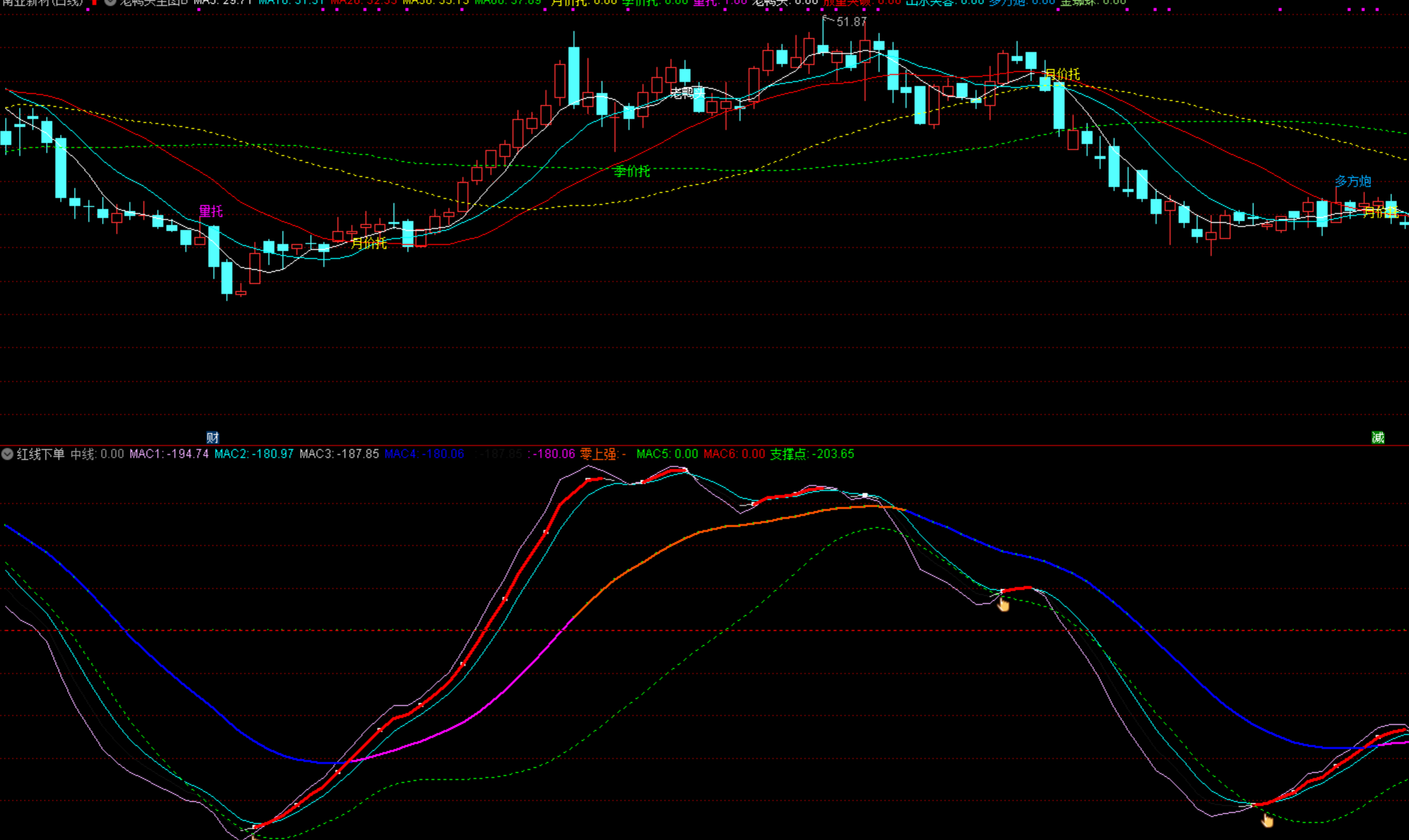Click the 月价托 label near the price peak
This screenshot has height=840, width=1409.
[1062, 74]
